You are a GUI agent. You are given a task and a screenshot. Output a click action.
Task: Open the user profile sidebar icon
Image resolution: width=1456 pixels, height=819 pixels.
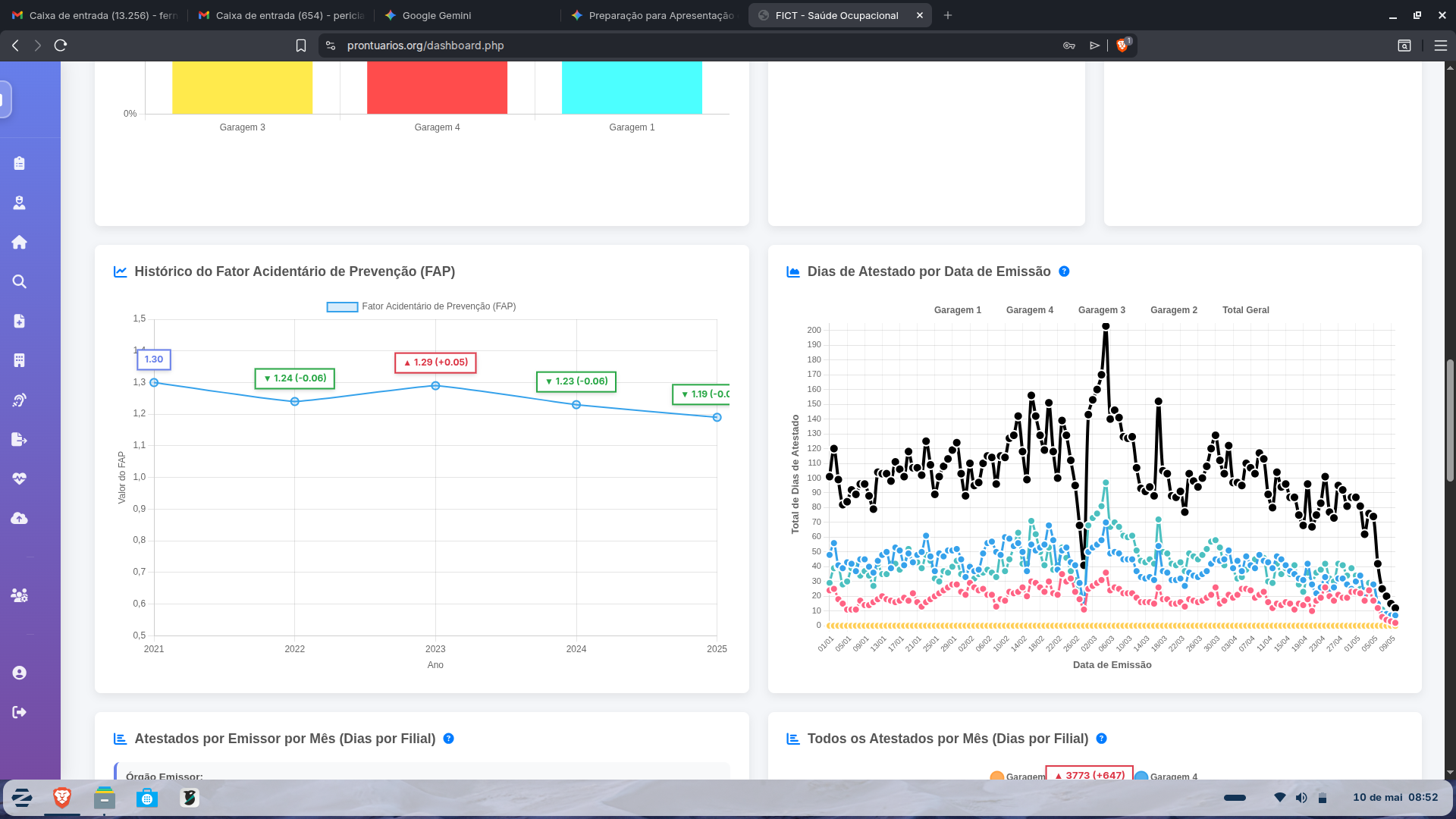pos(20,673)
